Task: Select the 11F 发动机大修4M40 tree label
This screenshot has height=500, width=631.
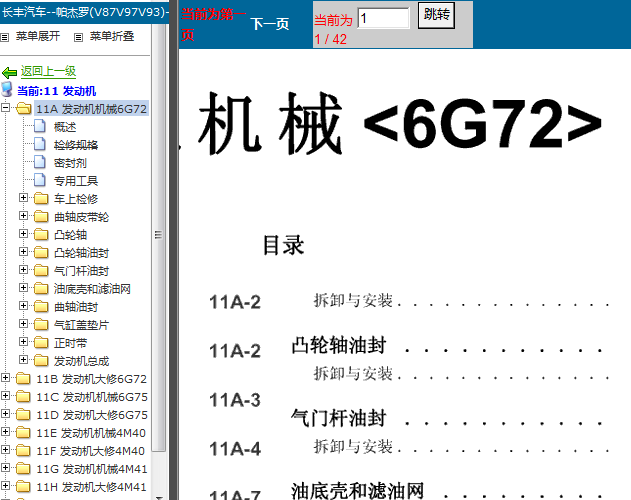Action: [91, 451]
